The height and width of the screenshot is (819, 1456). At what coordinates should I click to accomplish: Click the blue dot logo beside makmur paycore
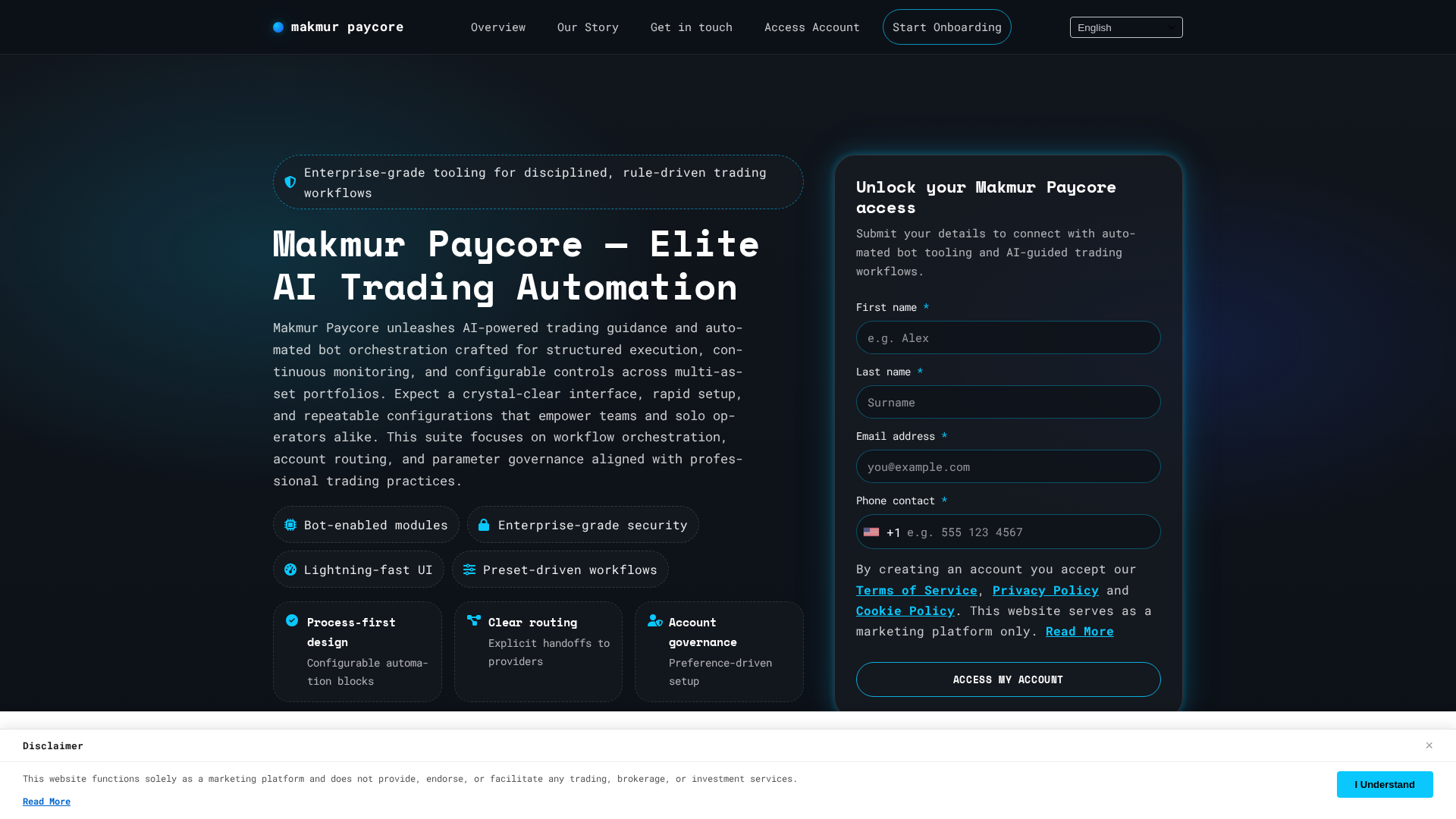click(x=278, y=27)
